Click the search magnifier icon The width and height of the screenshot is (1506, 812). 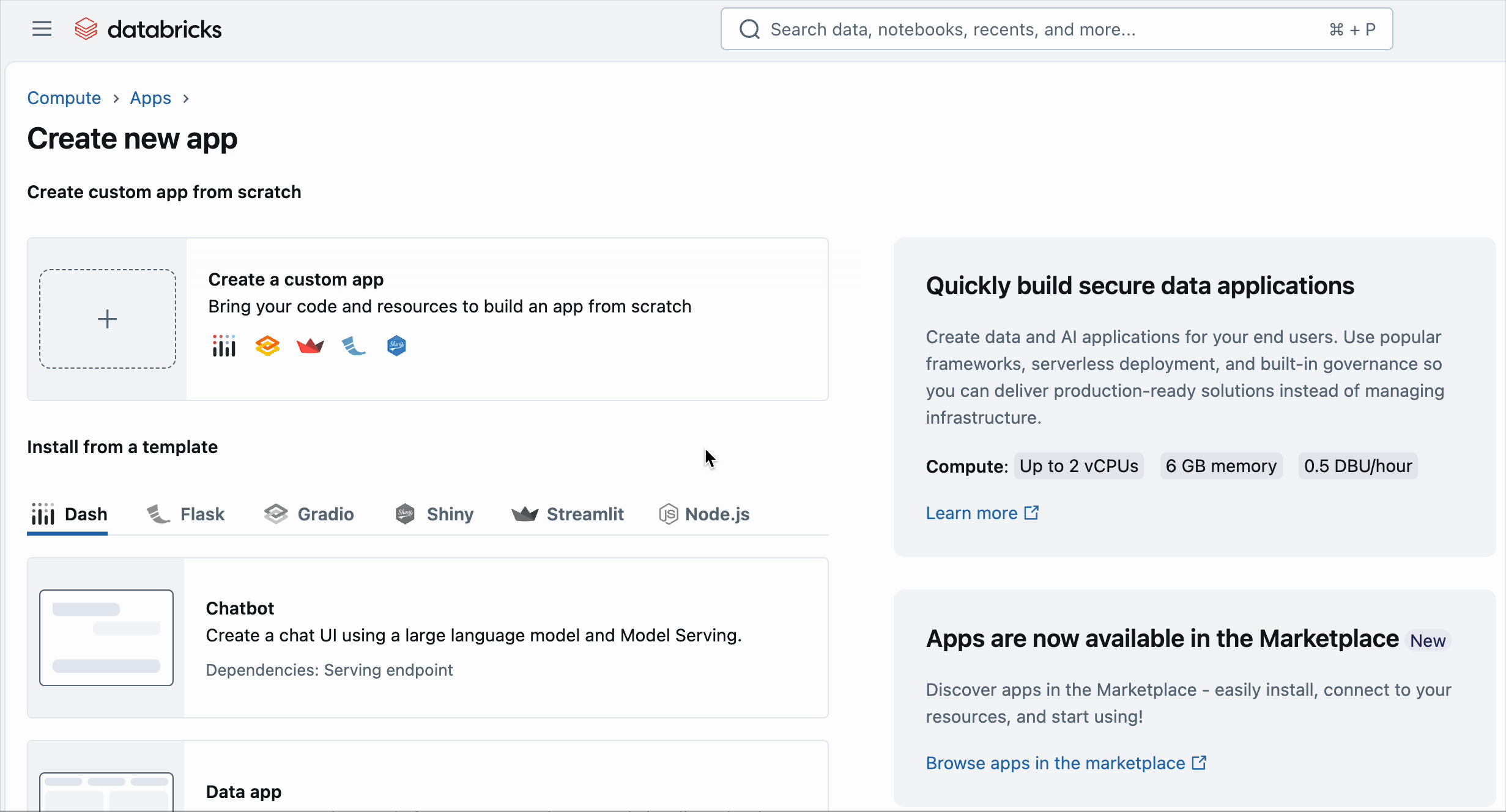point(749,29)
